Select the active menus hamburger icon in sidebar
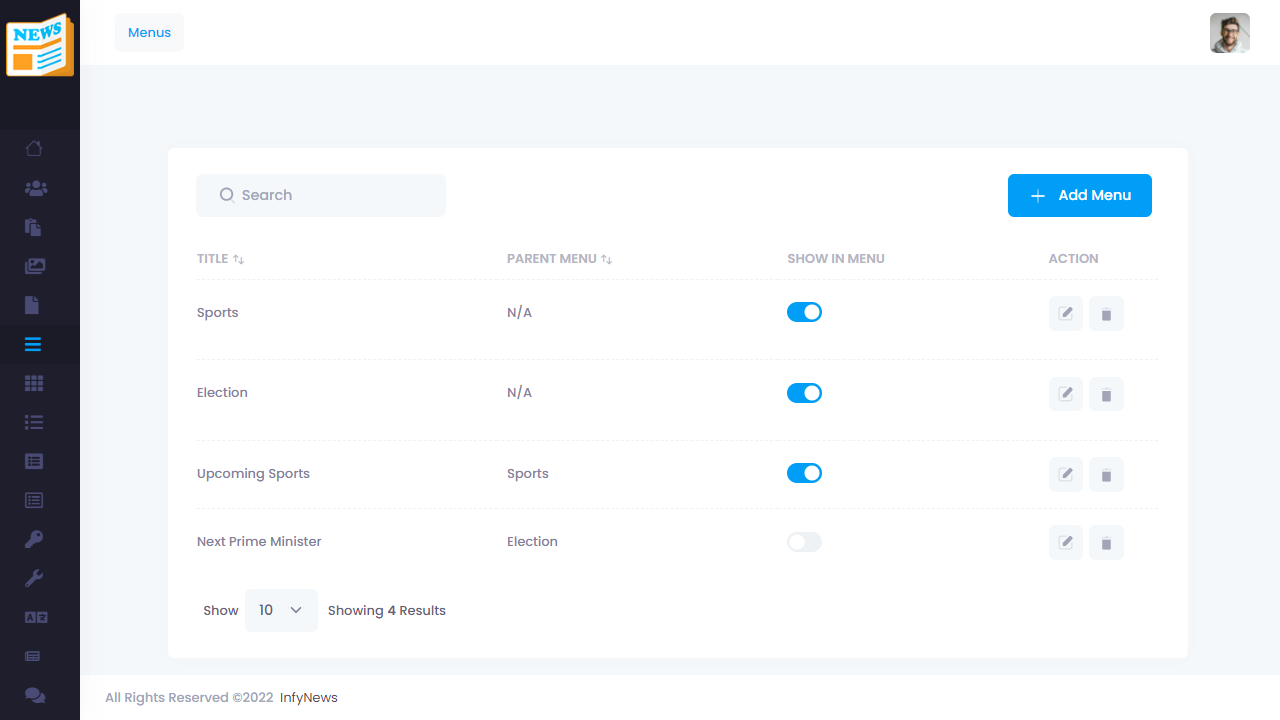 (x=33, y=345)
